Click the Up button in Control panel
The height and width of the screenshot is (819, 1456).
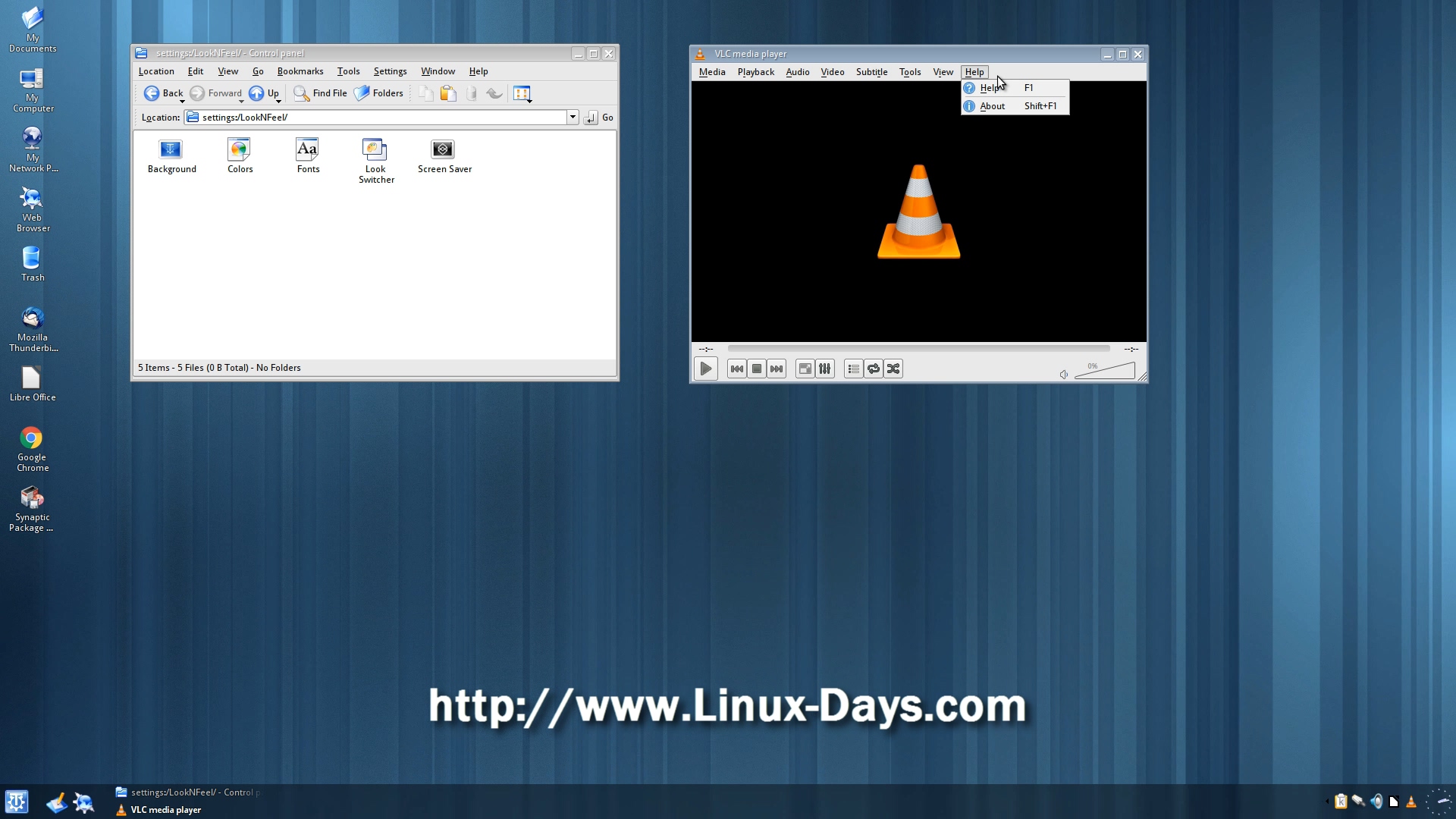pos(263,93)
